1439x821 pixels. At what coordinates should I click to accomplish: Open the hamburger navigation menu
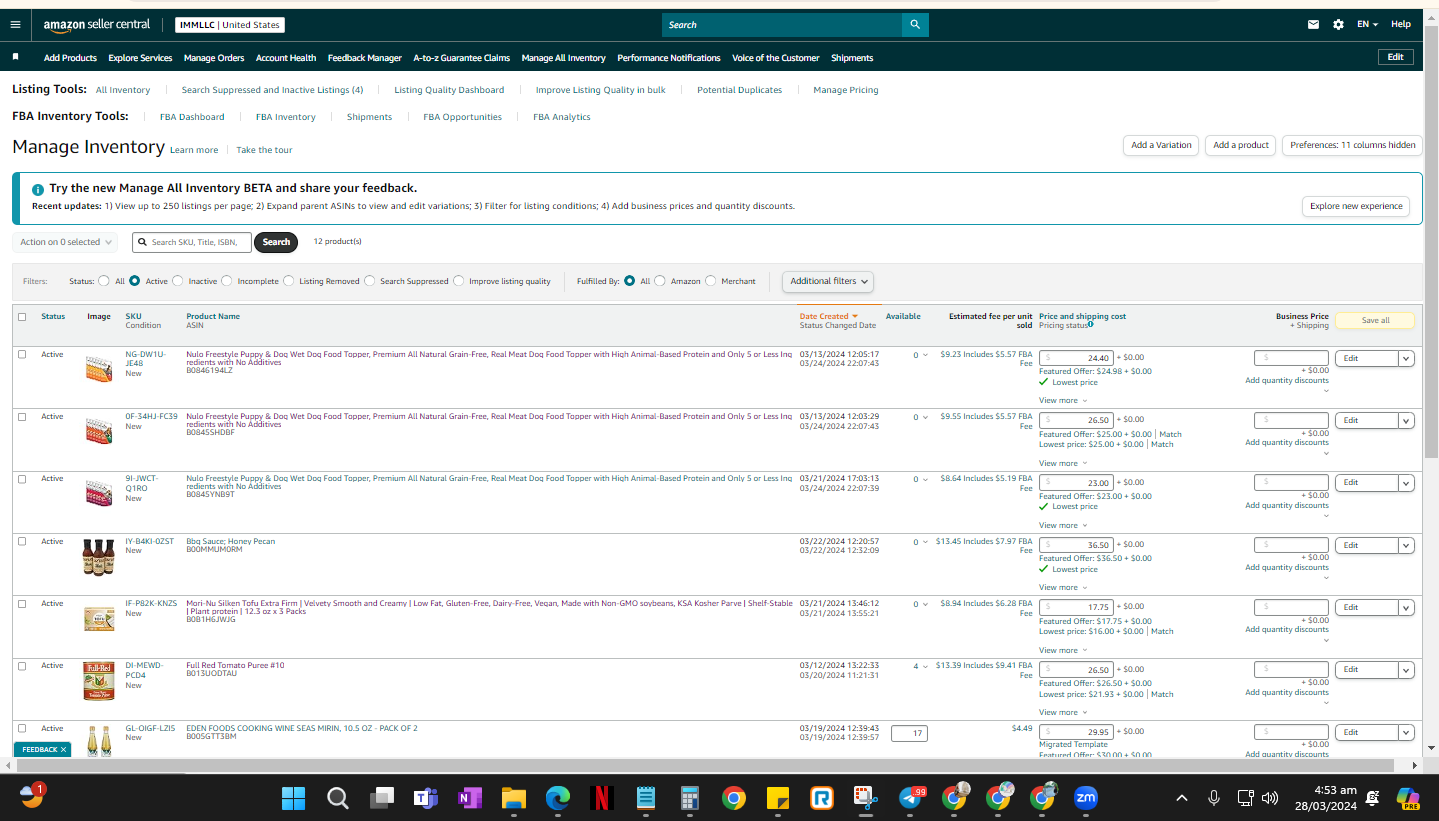(x=15, y=24)
